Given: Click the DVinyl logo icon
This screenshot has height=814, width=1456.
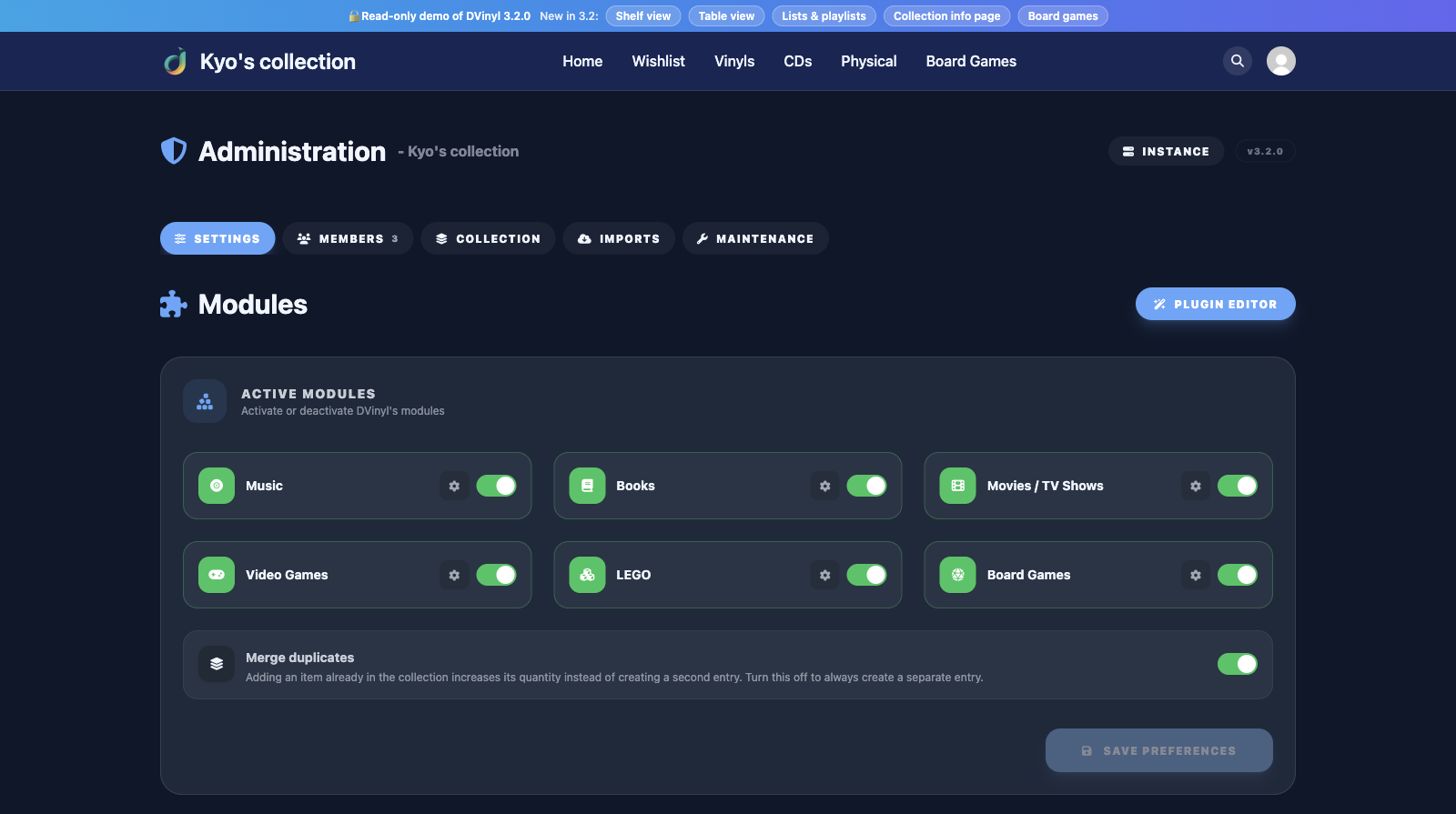Looking at the screenshot, I should (175, 61).
